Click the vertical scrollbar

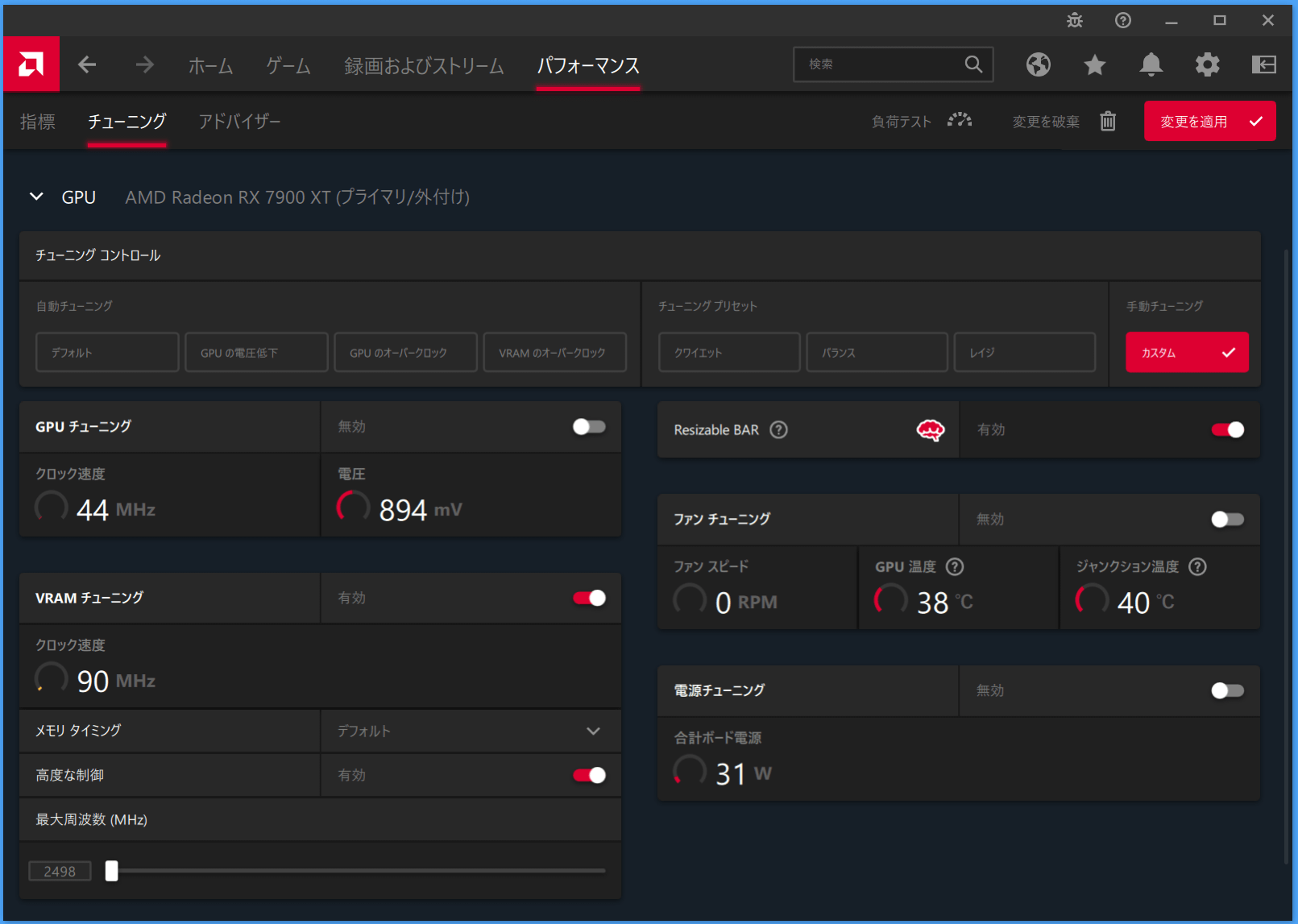[x=1286, y=556]
